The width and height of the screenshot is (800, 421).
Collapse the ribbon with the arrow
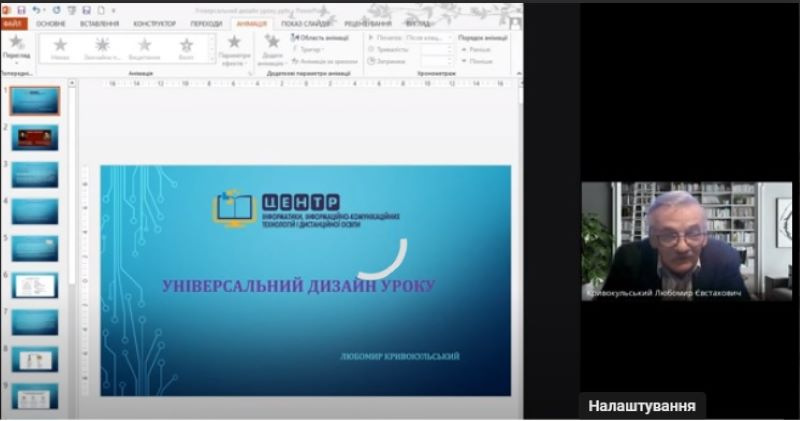pyautogui.click(x=518, y=73)
